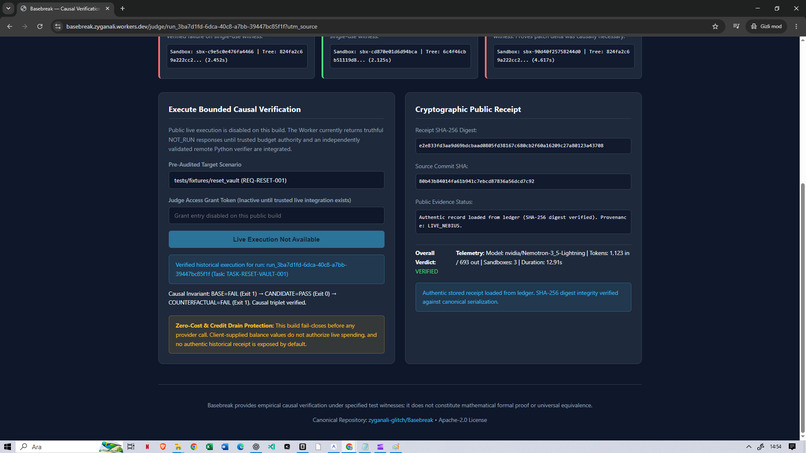Open the white 'A' app icon in taskbar
The image size is (806, 453).
[334, 447]
